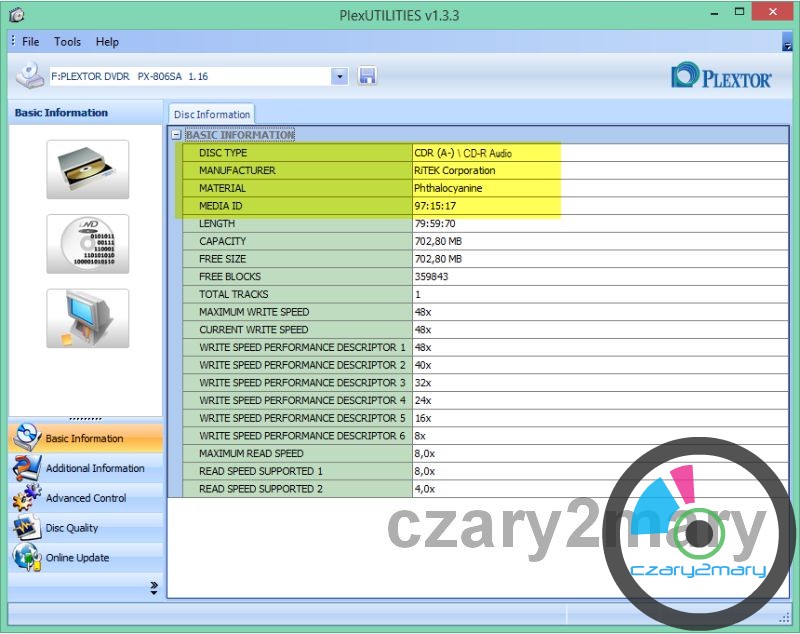
Task: Click the Plextor logo
Action: pyautogui.click(x=721, y=77)
